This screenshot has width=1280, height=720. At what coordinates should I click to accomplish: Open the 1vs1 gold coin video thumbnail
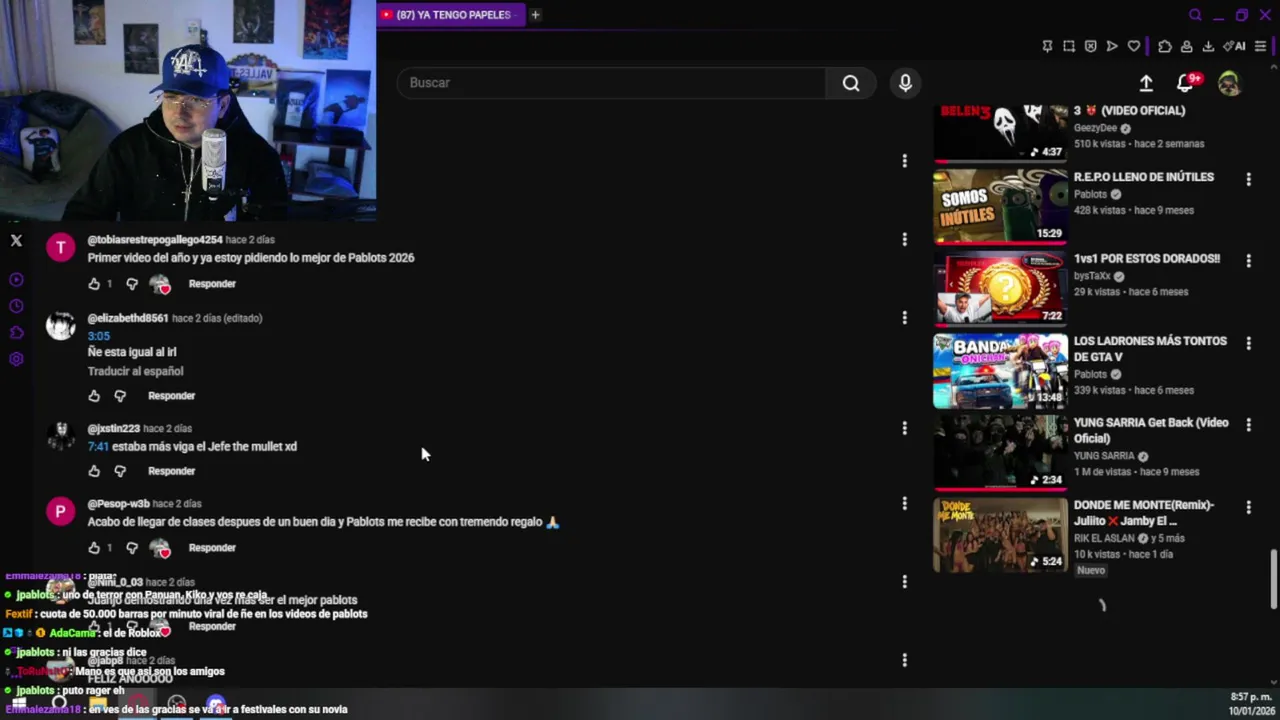pos(1000,288)
